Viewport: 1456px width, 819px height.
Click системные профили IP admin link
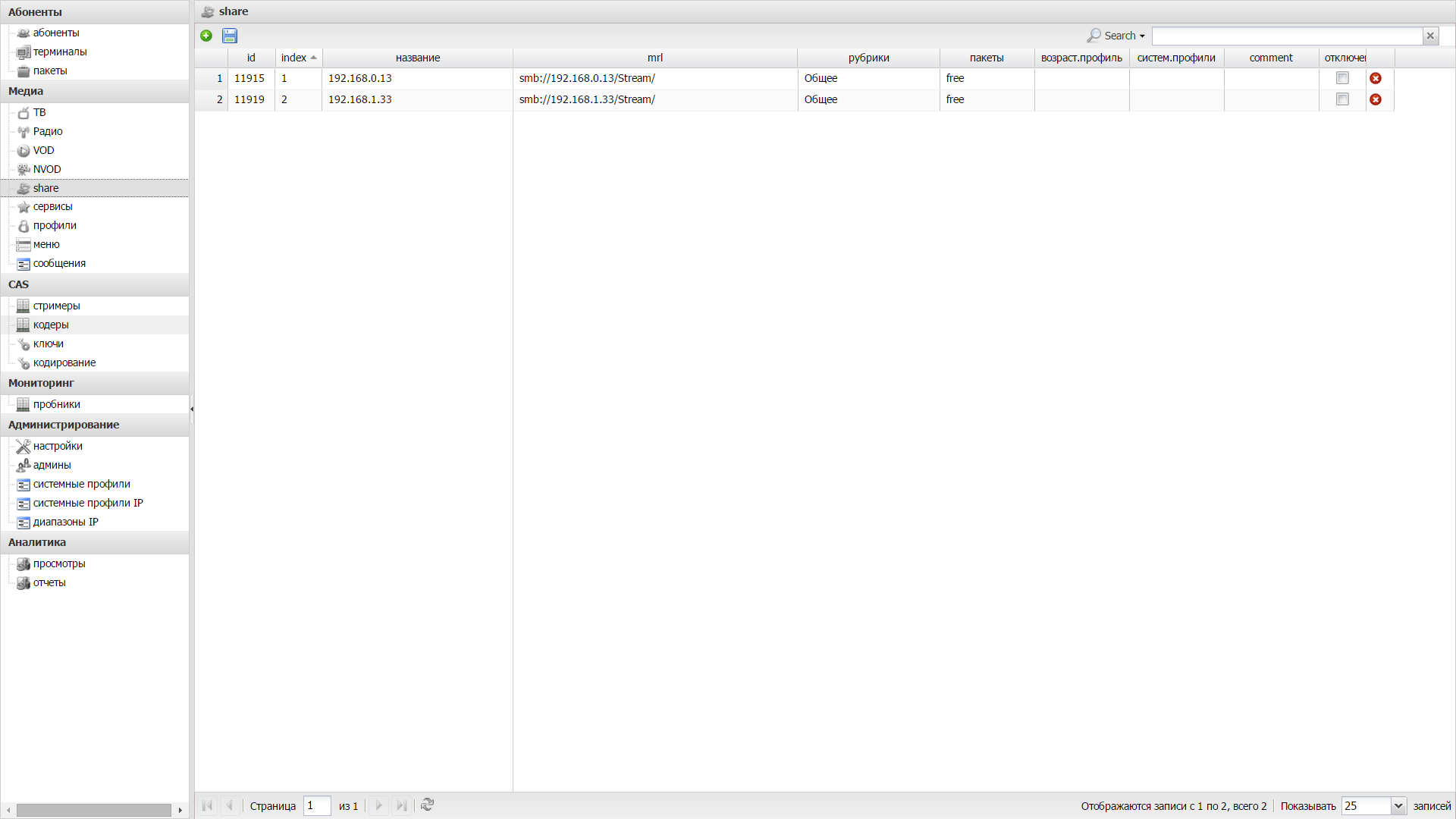point(88,503)
